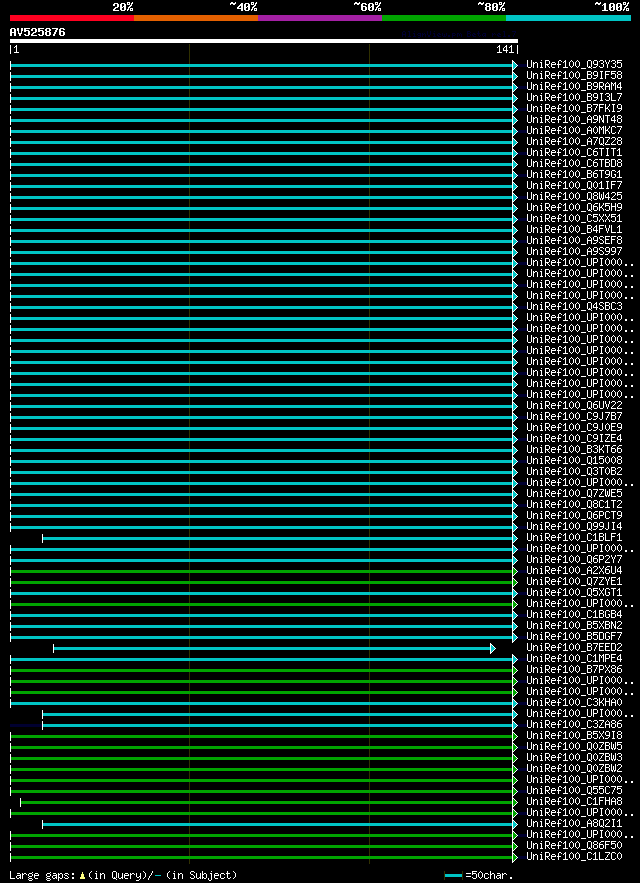Click the orange ~40% identity legend segment
This screenshot has height=883, width=640.
196,18
